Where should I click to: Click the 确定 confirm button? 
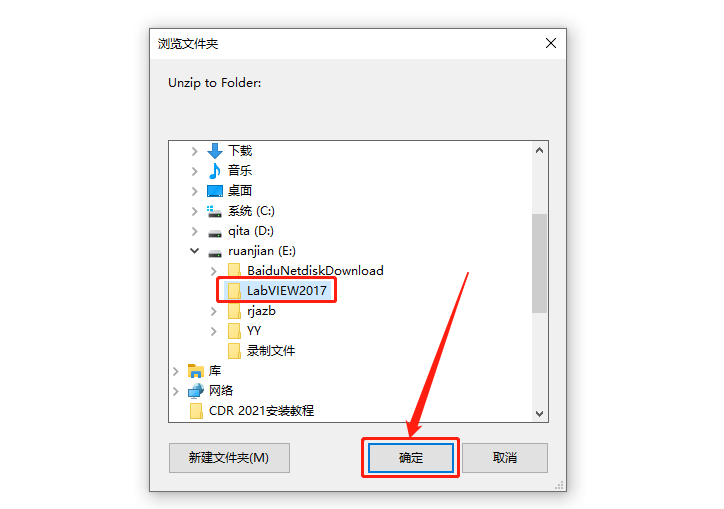coord(410,458)
